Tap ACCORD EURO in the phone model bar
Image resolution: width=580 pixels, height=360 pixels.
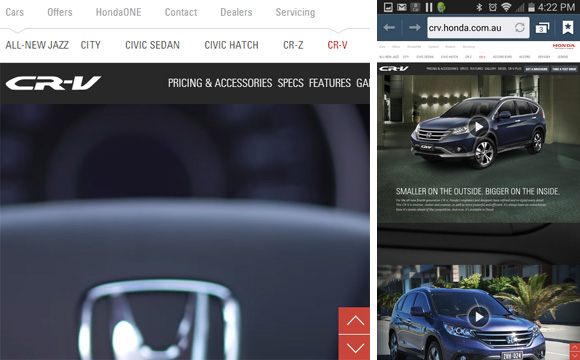coord(502,57)
